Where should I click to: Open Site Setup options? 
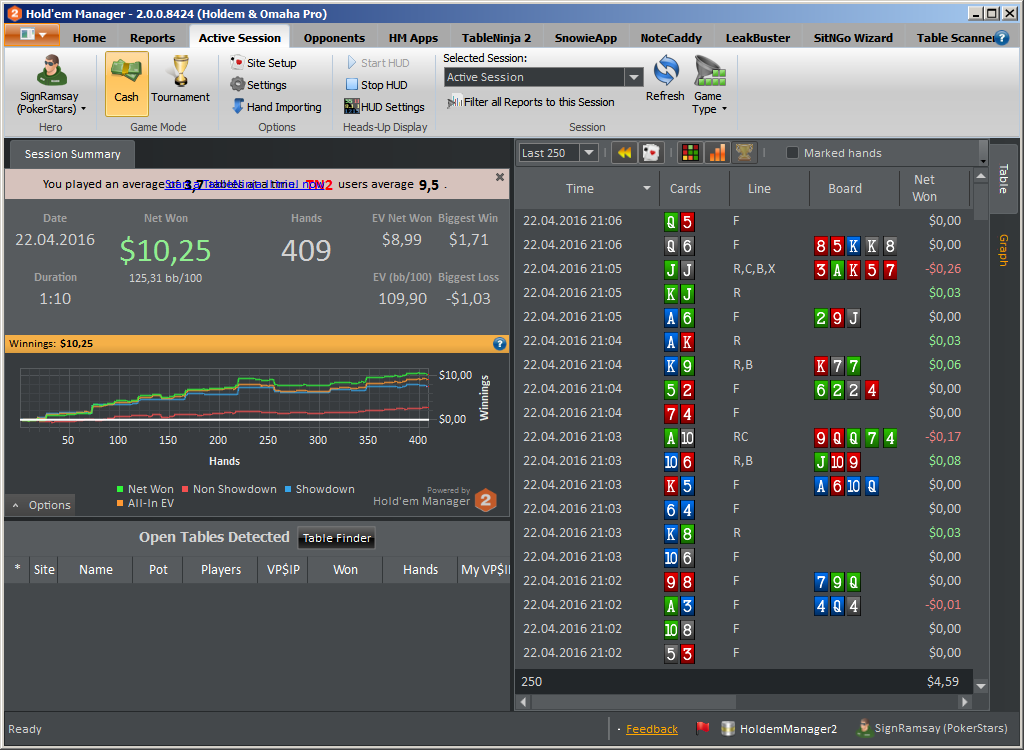[x=264, y=63]
